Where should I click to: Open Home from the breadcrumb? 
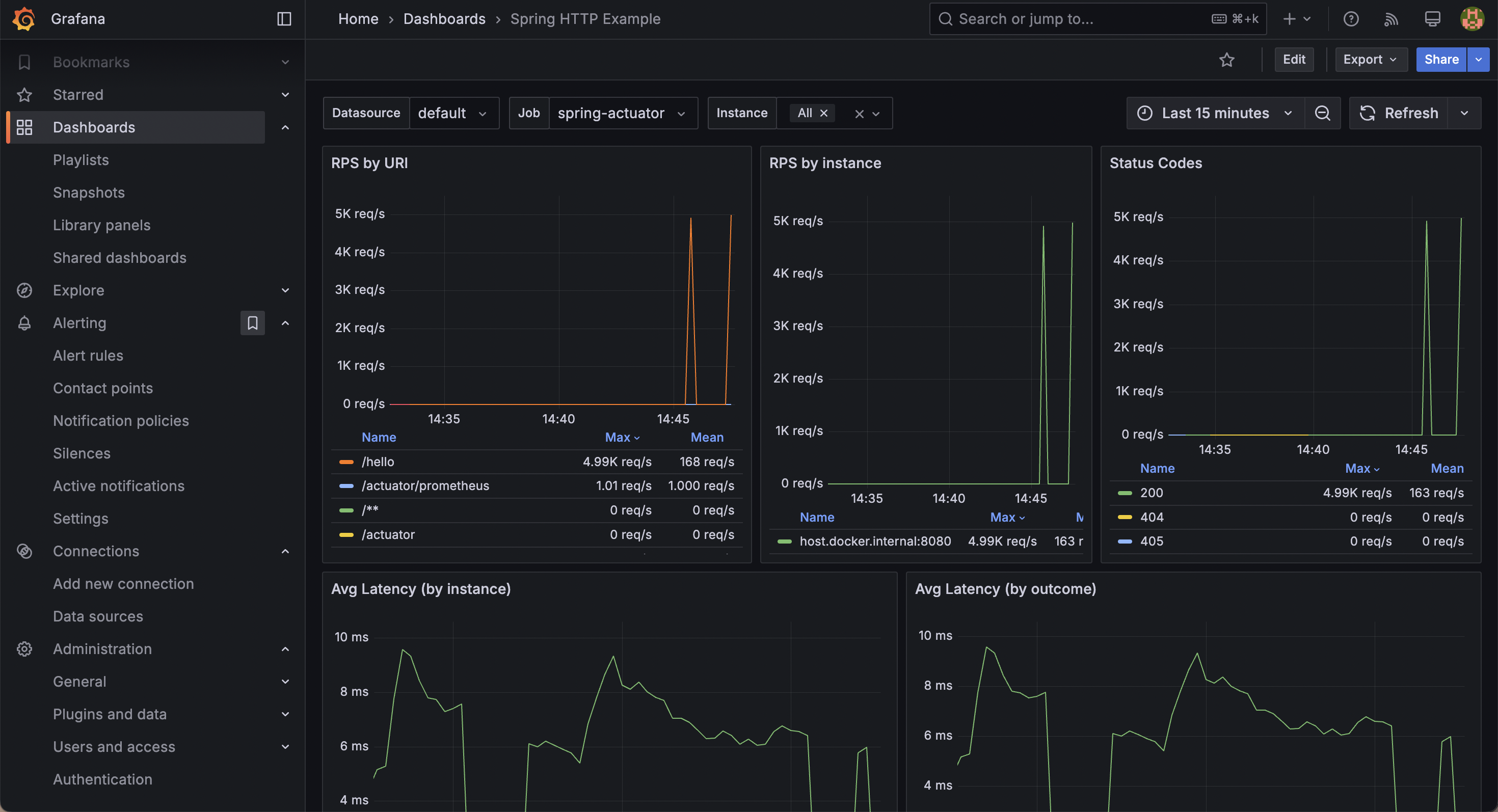[x=358, y=19]
